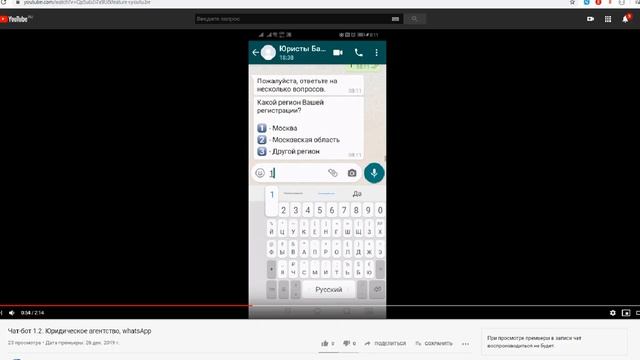Open the notifications bell

click(625, 19)
